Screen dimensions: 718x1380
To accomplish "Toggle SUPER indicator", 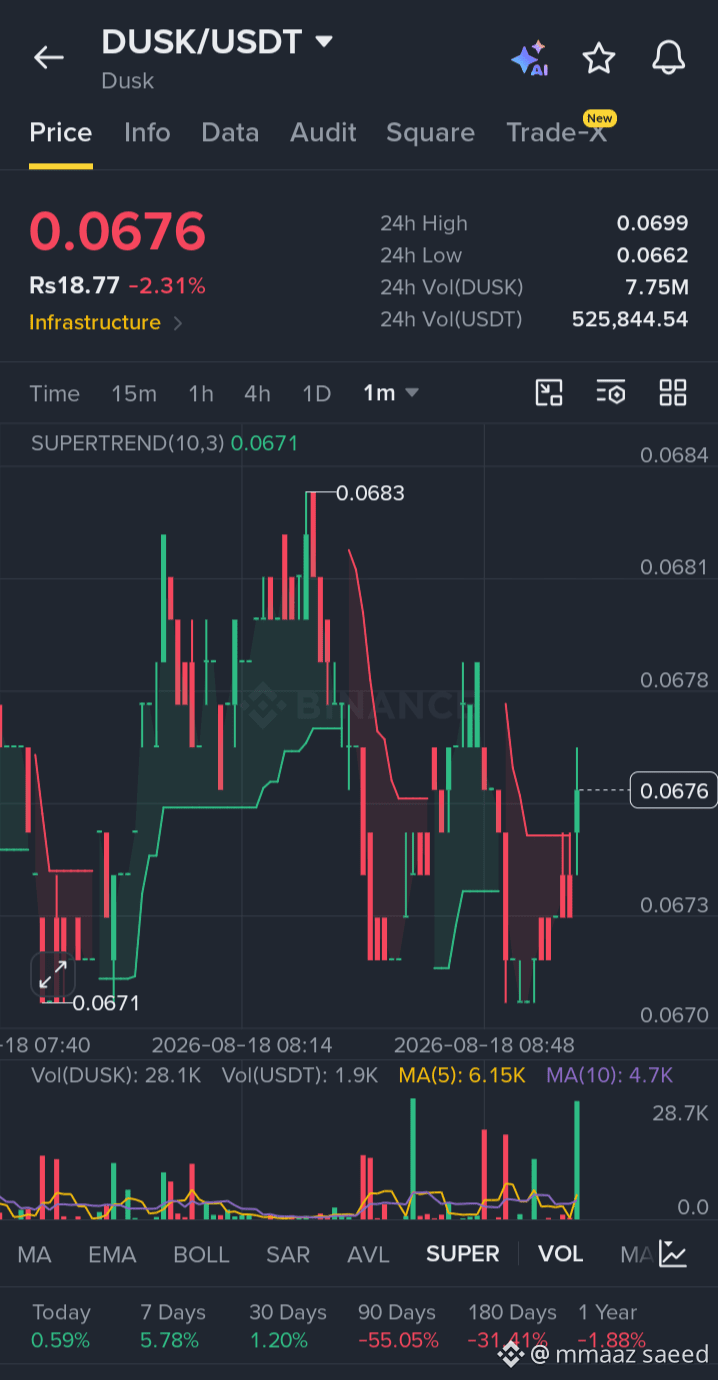I will click(x=462, y=1254).
